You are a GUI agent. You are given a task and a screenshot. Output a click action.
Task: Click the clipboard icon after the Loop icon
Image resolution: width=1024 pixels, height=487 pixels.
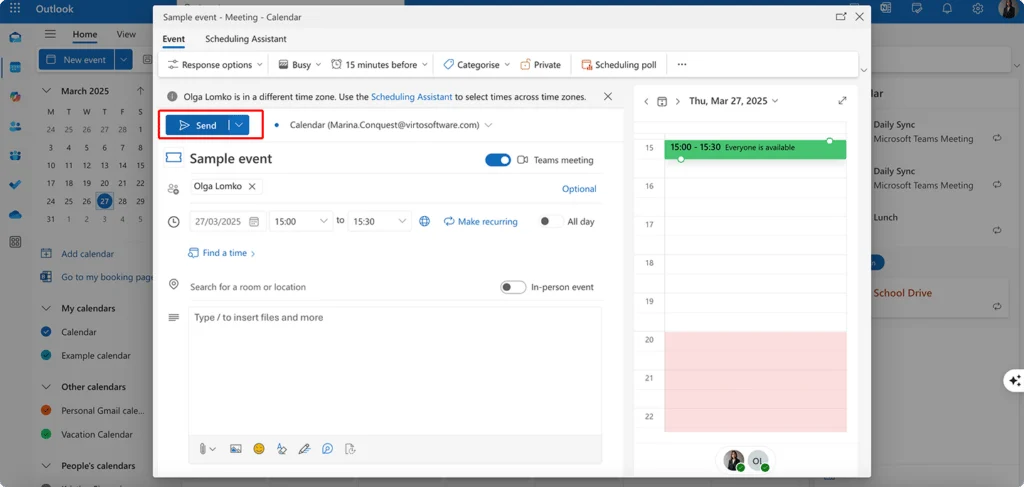tap(350, 448)
